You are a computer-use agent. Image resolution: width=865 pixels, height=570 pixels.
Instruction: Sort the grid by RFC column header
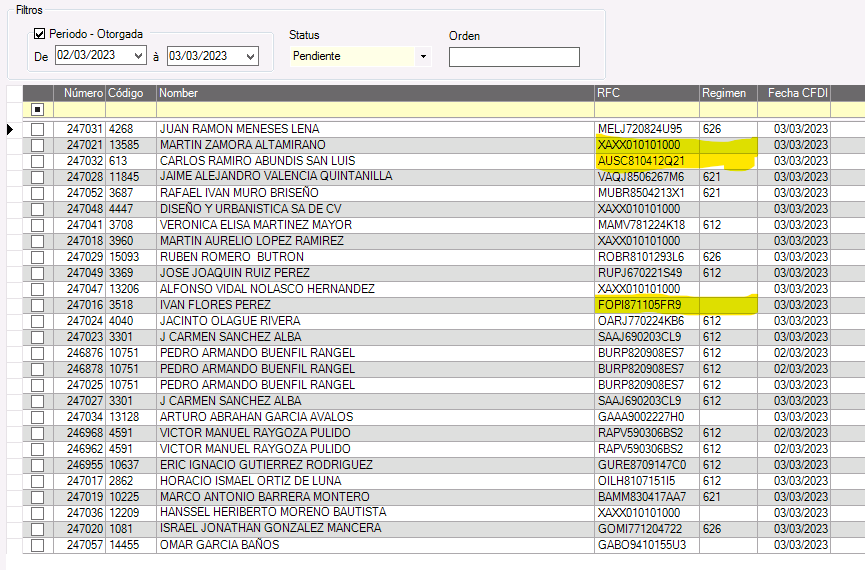pos(609,93)
